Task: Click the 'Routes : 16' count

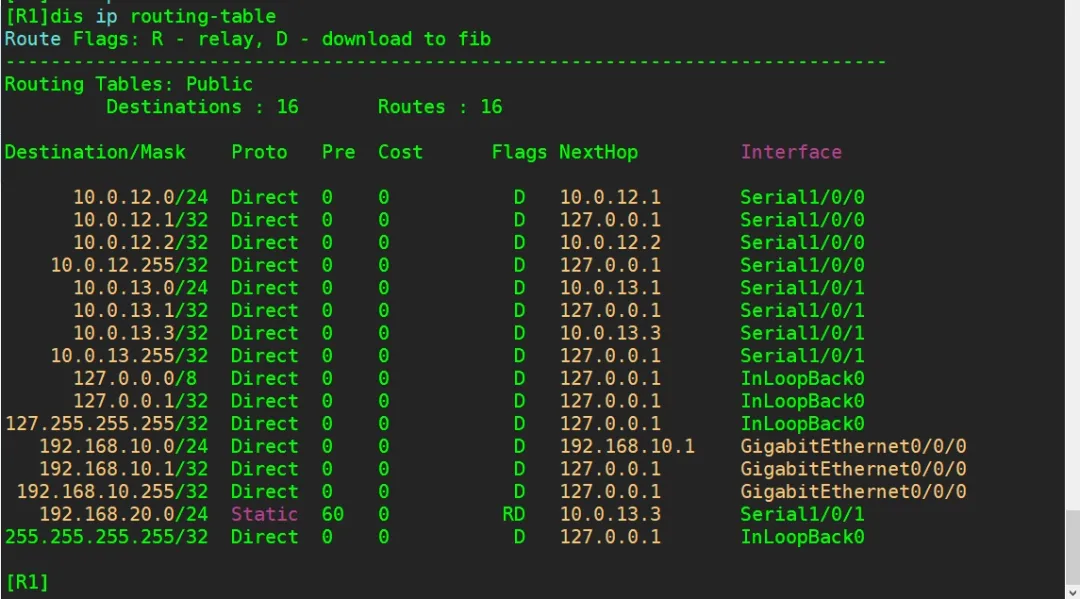Action: tap(439, 107)
